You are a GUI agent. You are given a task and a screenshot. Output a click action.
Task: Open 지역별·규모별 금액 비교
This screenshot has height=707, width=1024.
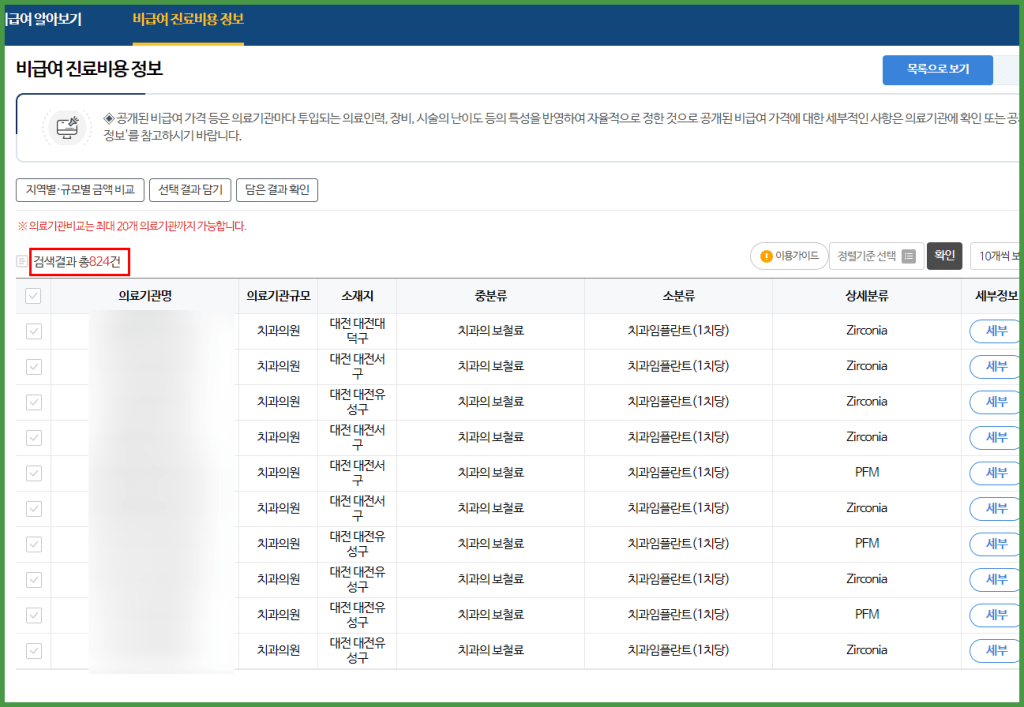80,190
